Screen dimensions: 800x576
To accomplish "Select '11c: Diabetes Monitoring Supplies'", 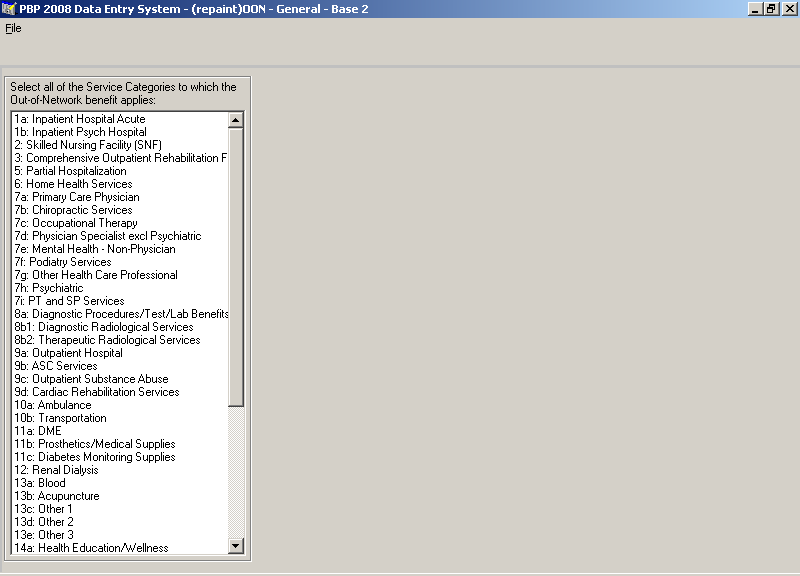I will coord(120,457).
